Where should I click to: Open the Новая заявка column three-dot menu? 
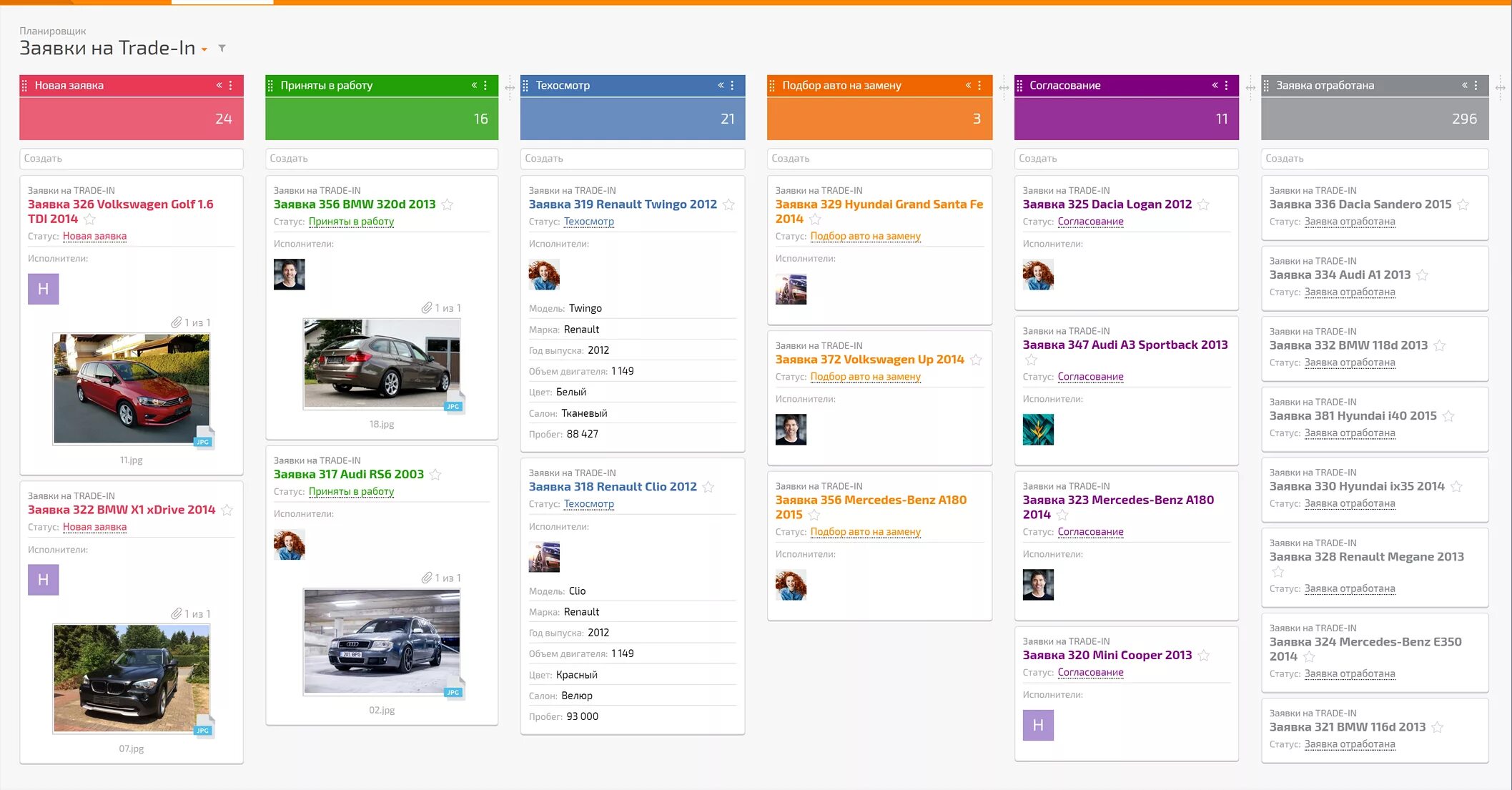231,86
